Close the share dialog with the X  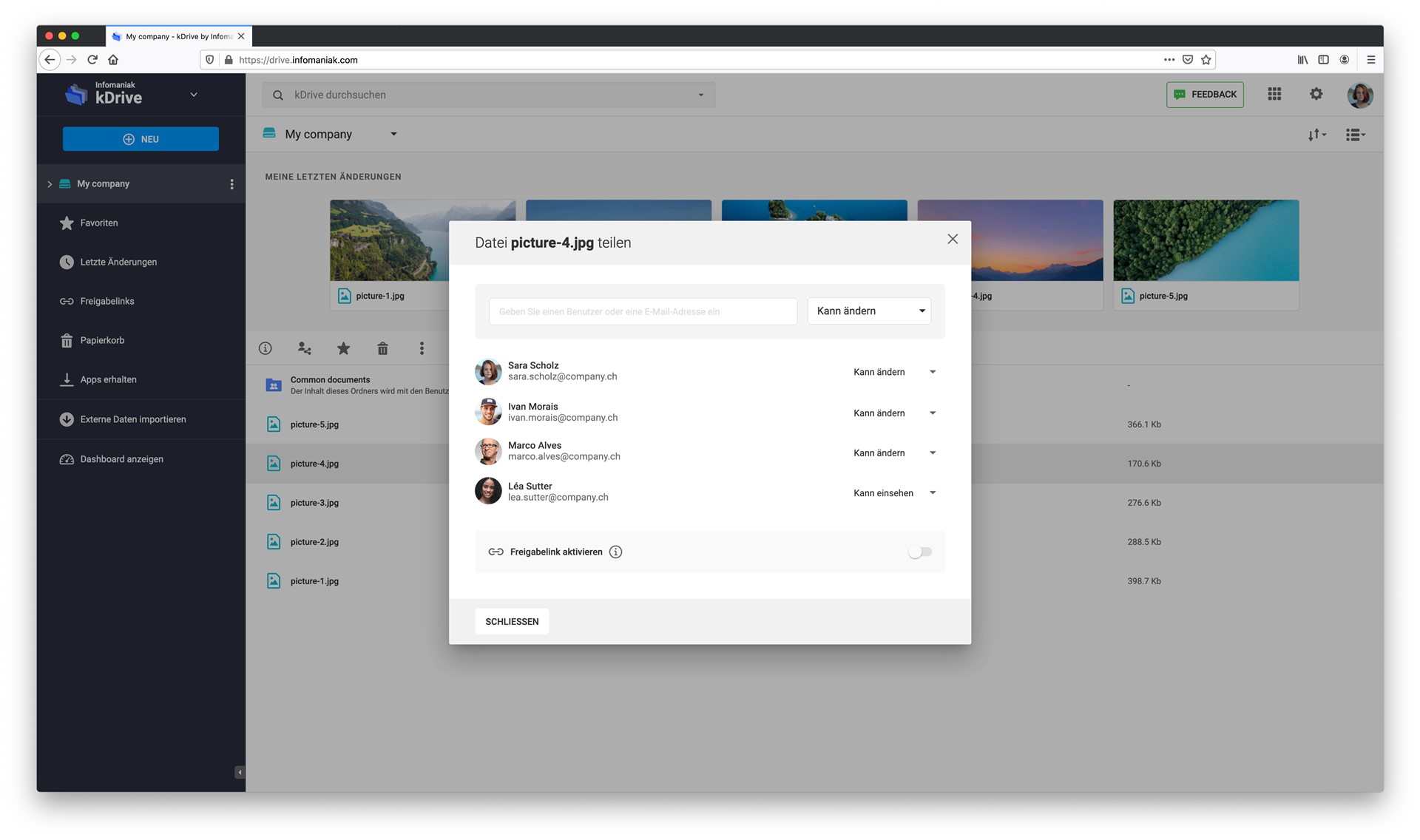click(x=953, y=239)
